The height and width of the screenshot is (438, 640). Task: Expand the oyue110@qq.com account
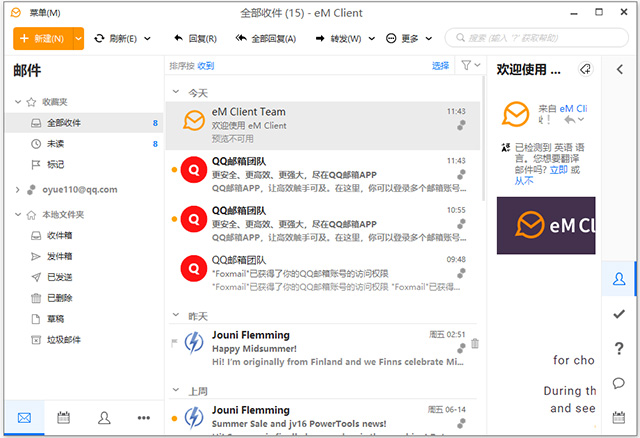click(18, 189)
